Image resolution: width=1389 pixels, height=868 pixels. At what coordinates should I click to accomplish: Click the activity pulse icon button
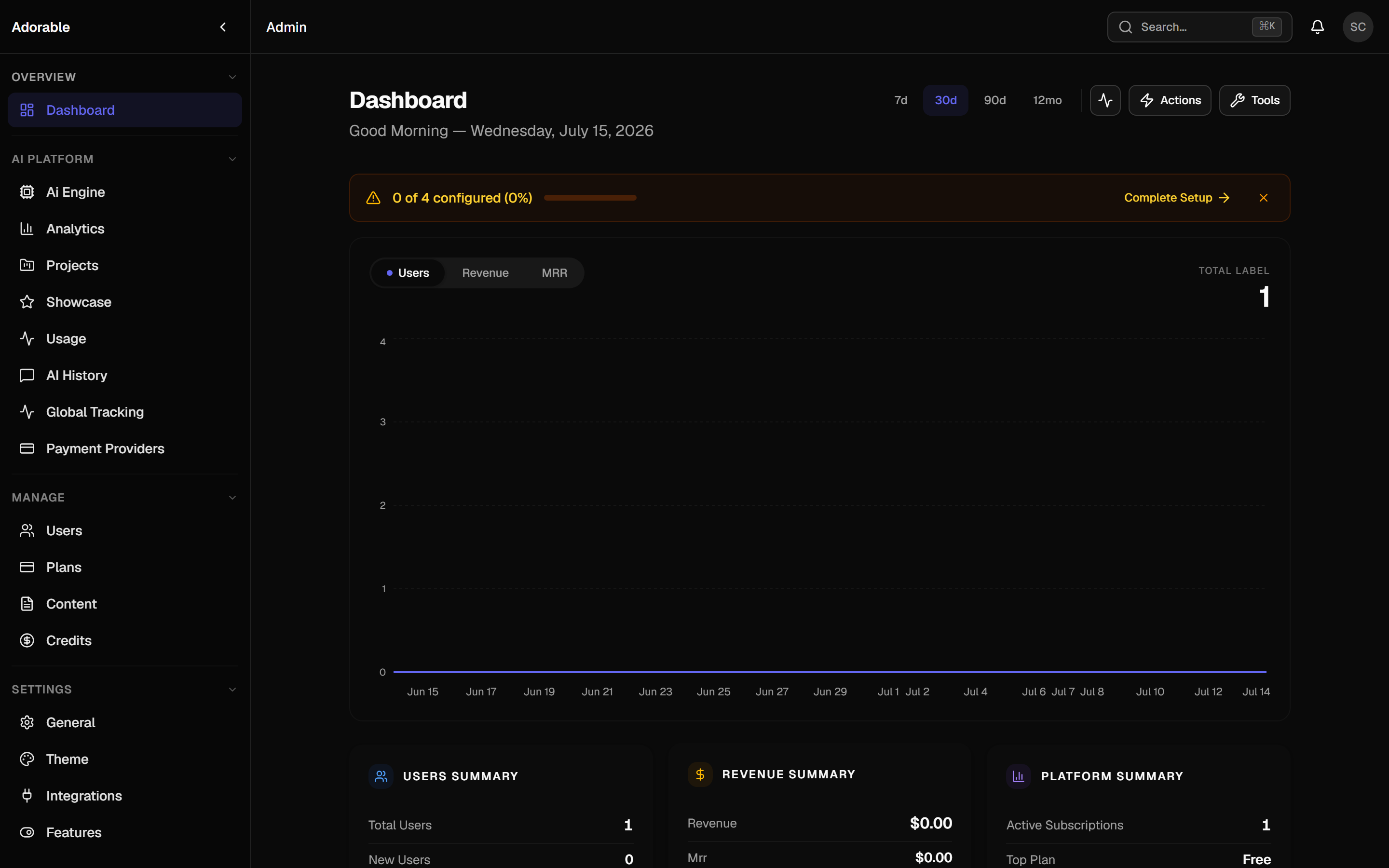click(1105, 100)
